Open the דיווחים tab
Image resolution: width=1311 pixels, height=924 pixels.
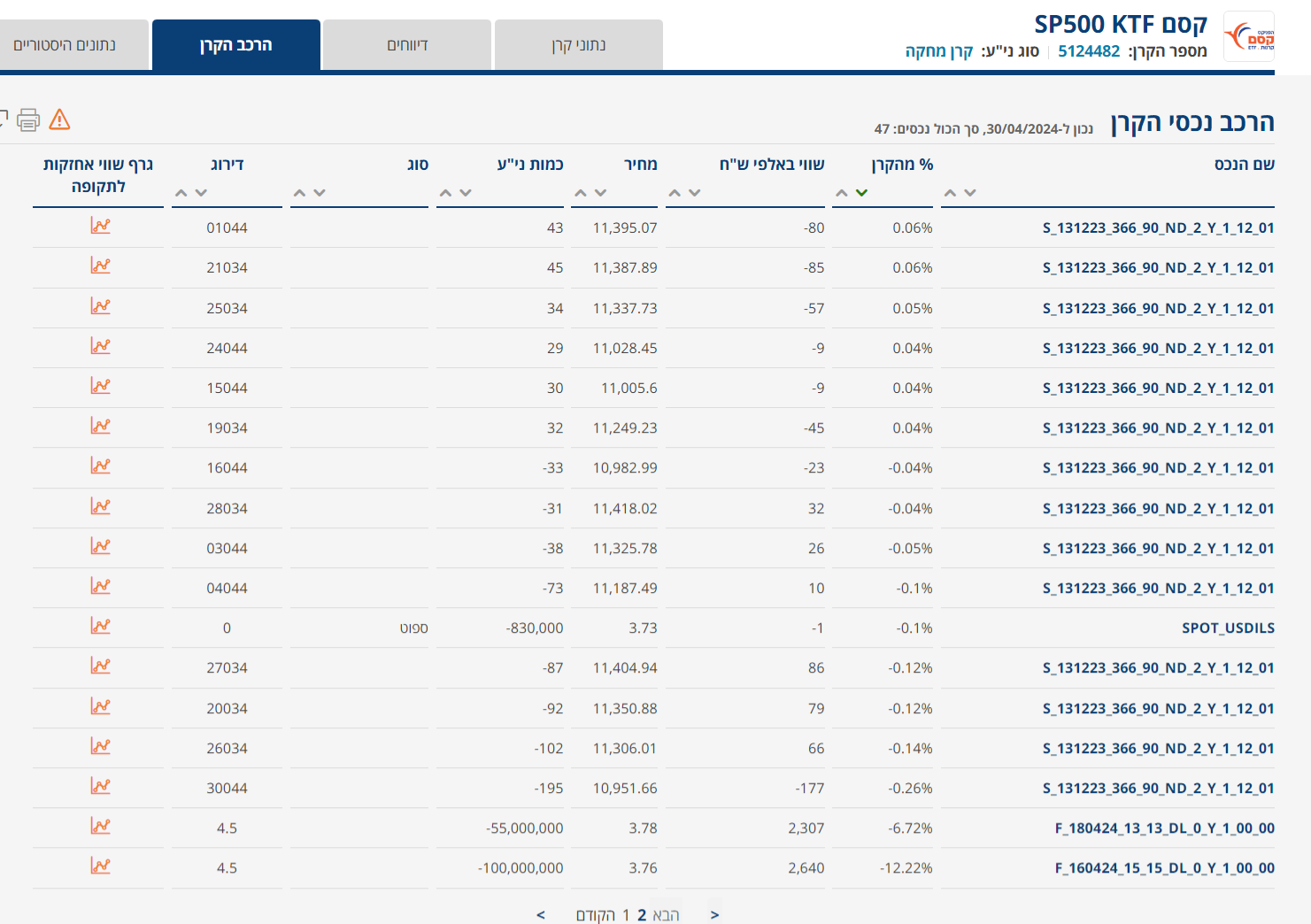[406, 44]
